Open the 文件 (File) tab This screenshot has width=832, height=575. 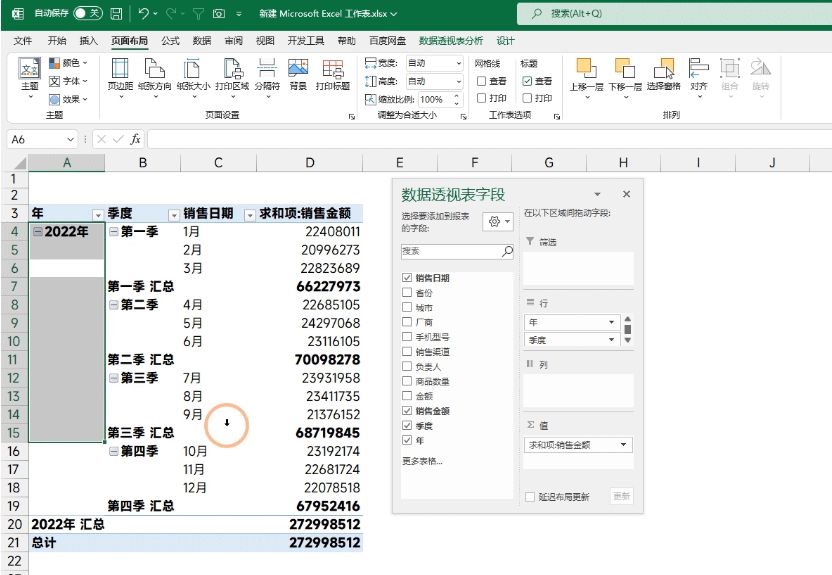click(x=22, y=41)
